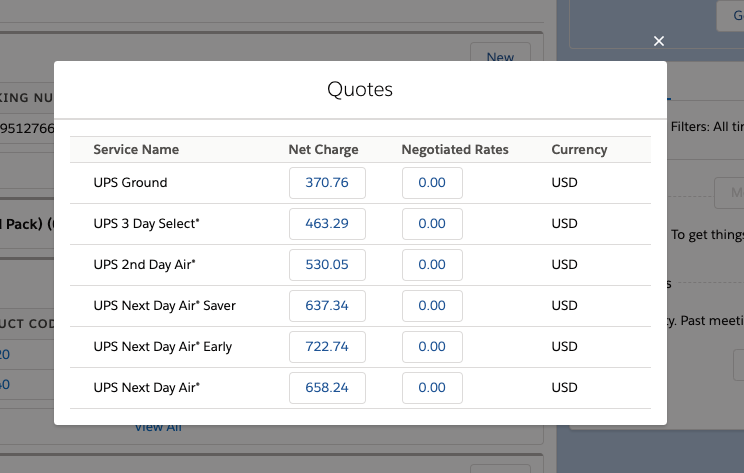Click the 0.00 negotiated rate in the UPS Next Day Air row
Image resolution: width=744 pixels, height=473 pixels.
tap(432, 388)
